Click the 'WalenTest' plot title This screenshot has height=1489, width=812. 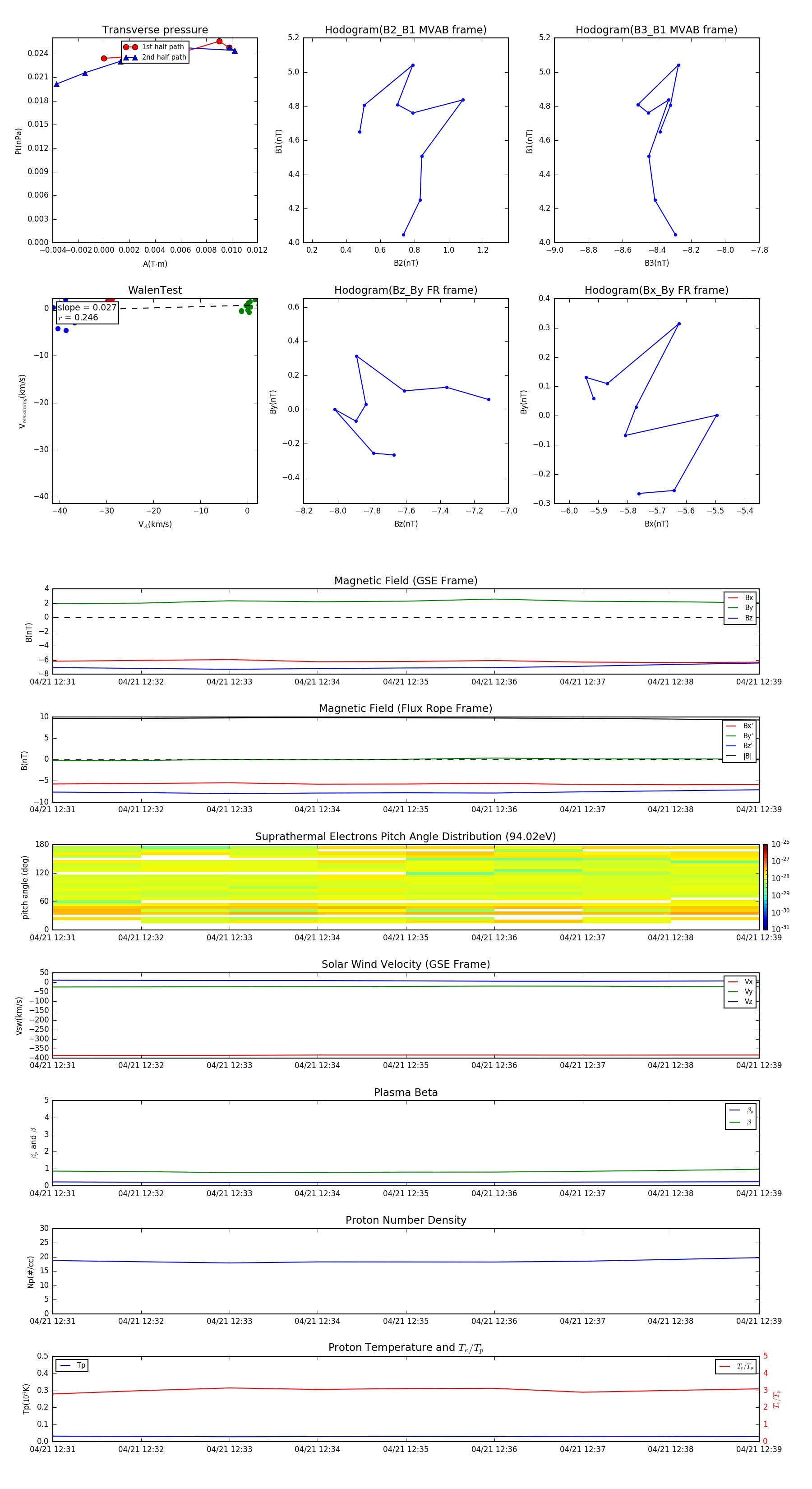[155, 290]
